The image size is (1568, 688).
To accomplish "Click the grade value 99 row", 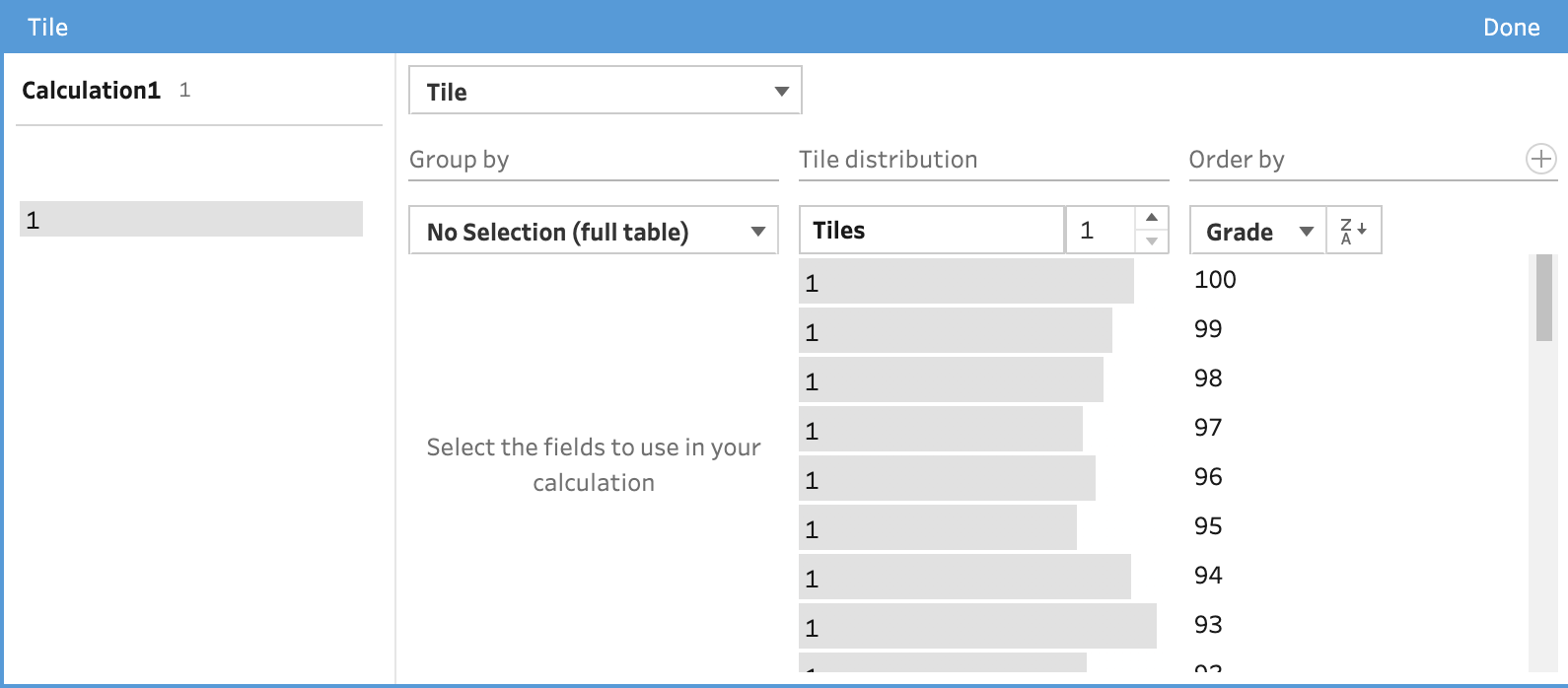I will [1208, 329].
